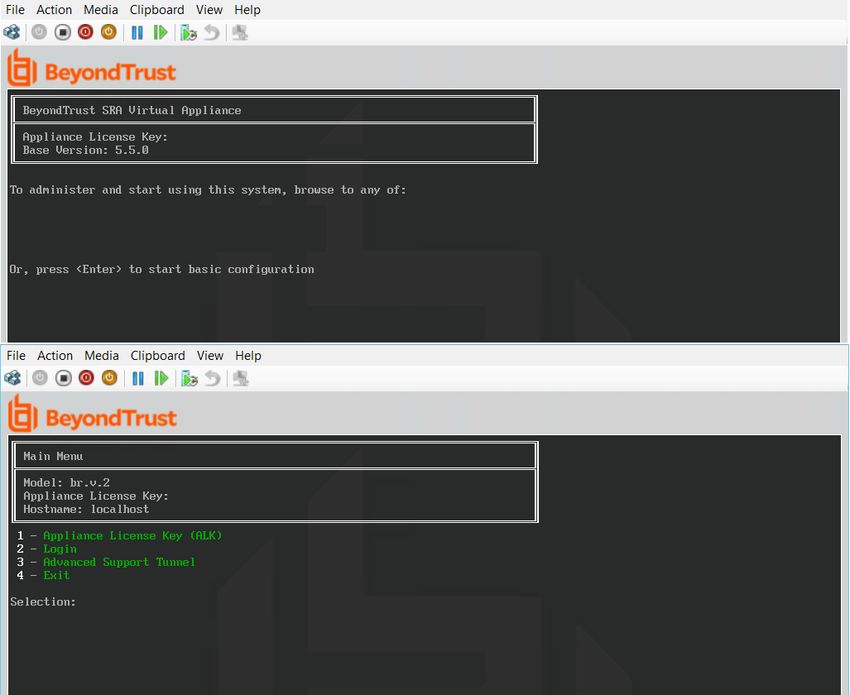This screenshot has width=850, height=695.
Task: Send Ctrl+Alt+Delete in the Main Menu window
Action: (x=12, y=378)
